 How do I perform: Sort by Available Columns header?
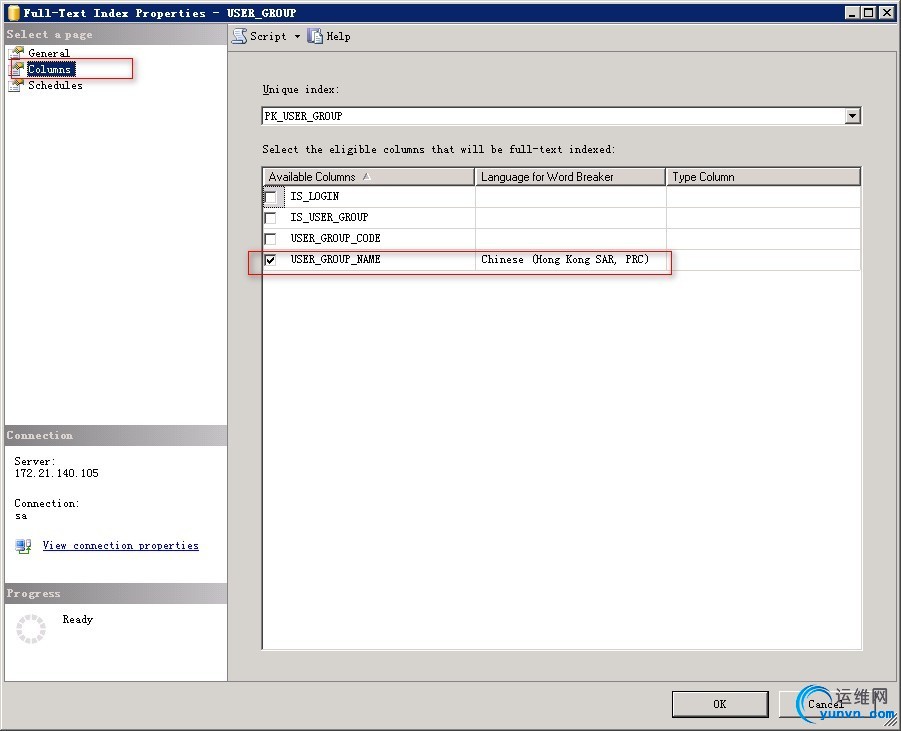click(x=369, y=177)
